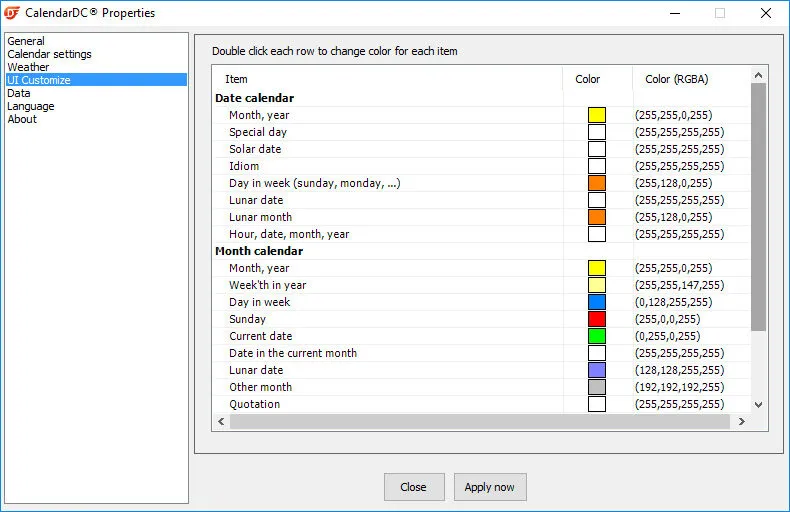
Task: Click the Apply now button
Action: (489, 487)
